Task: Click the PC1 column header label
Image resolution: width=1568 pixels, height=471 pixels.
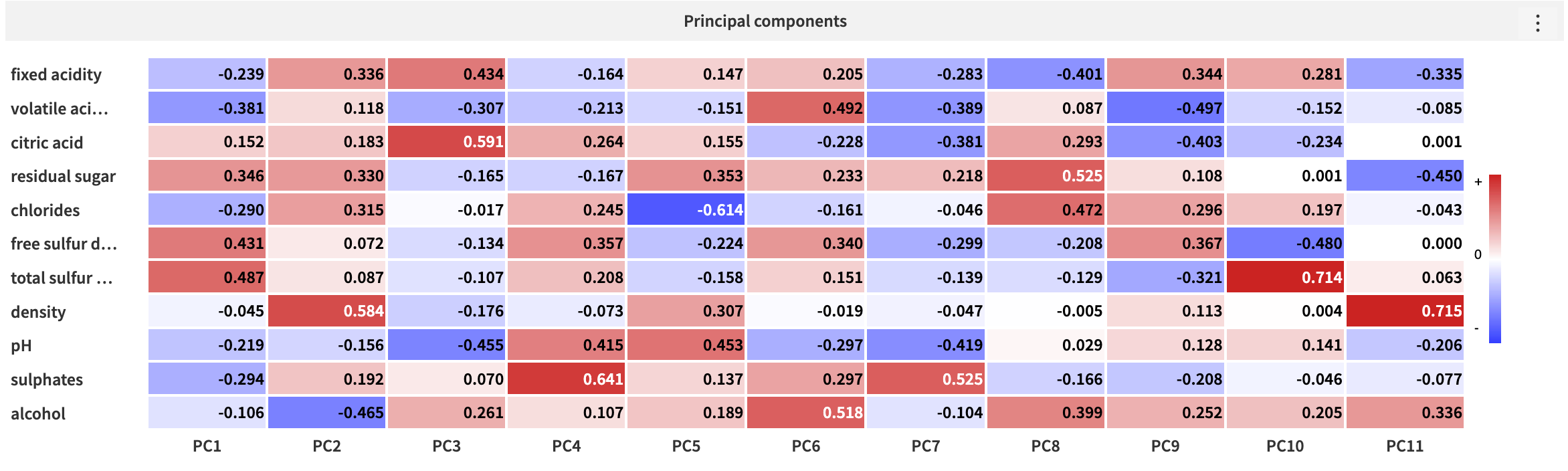Action: [x=207, y=446]
